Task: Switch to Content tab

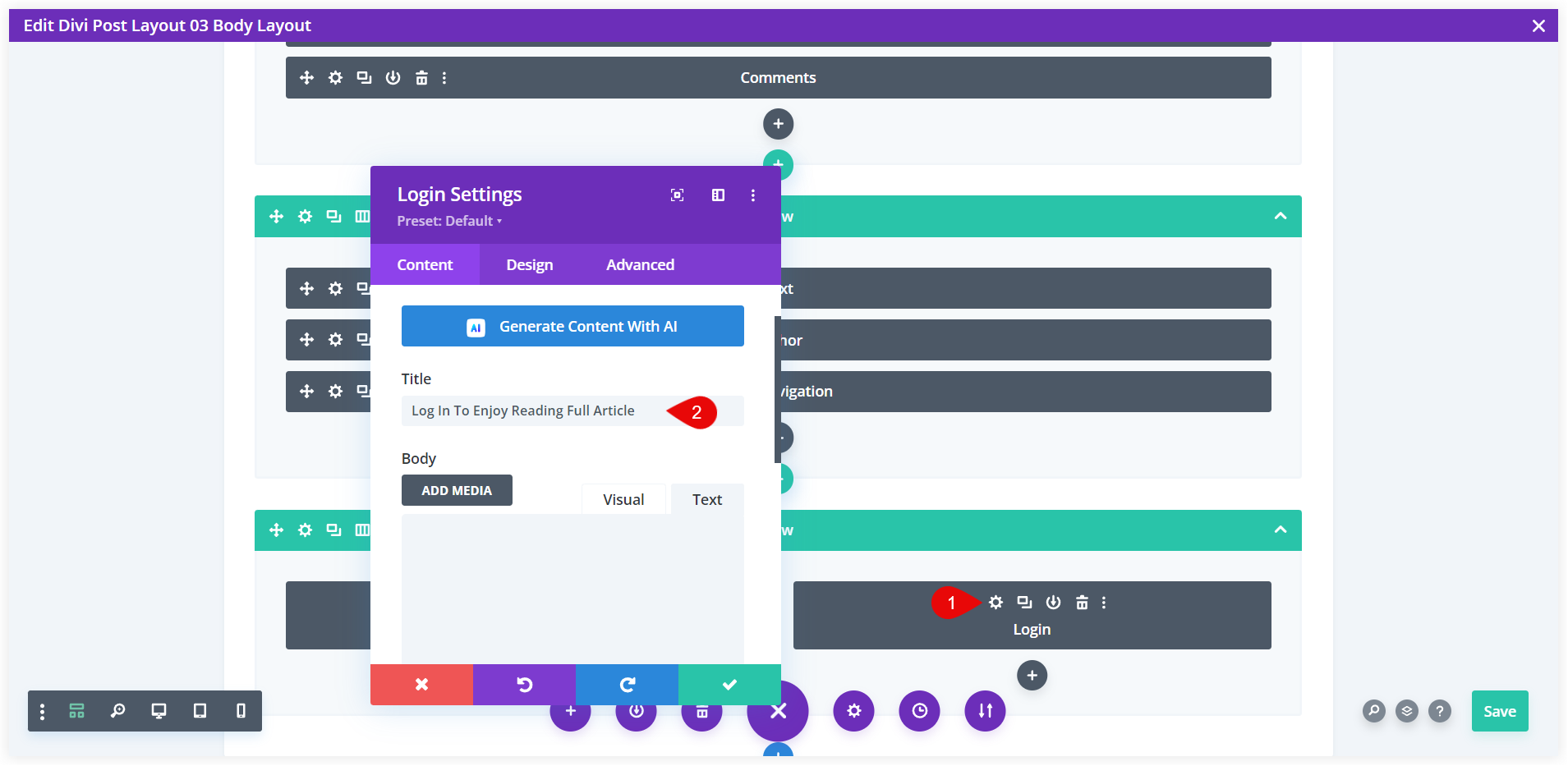Action: [425, 264]
